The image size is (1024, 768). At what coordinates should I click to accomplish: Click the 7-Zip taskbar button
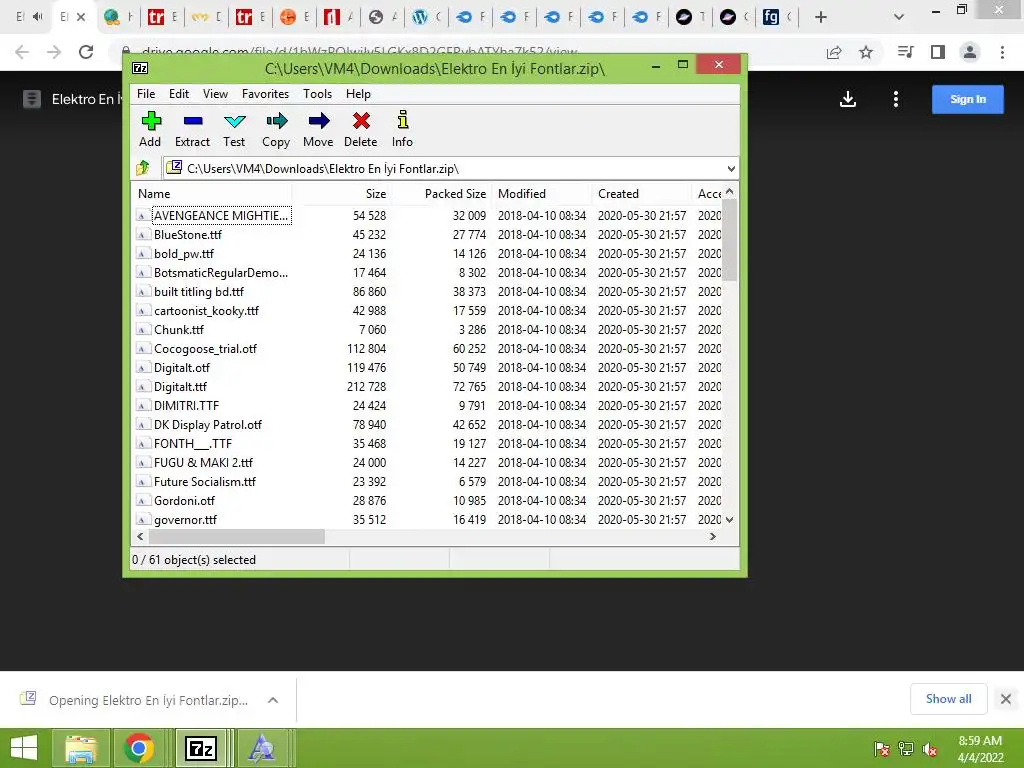pyautogui.click(x=201, y=748)
